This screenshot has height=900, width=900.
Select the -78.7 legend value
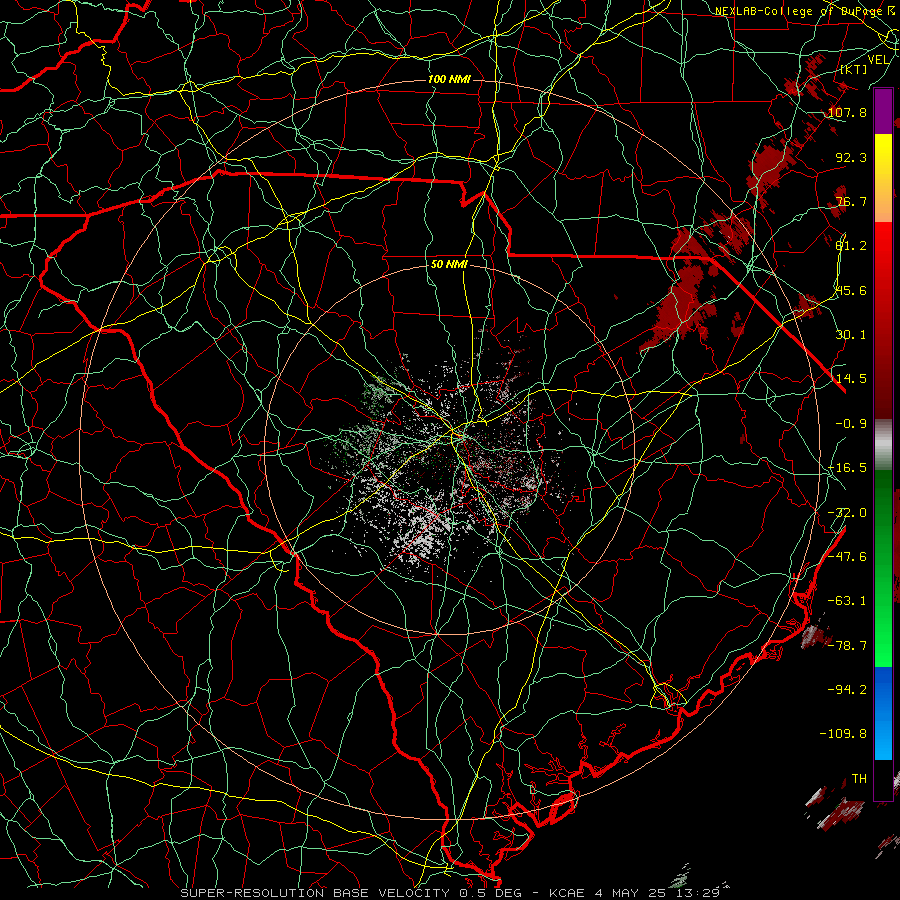847,646
